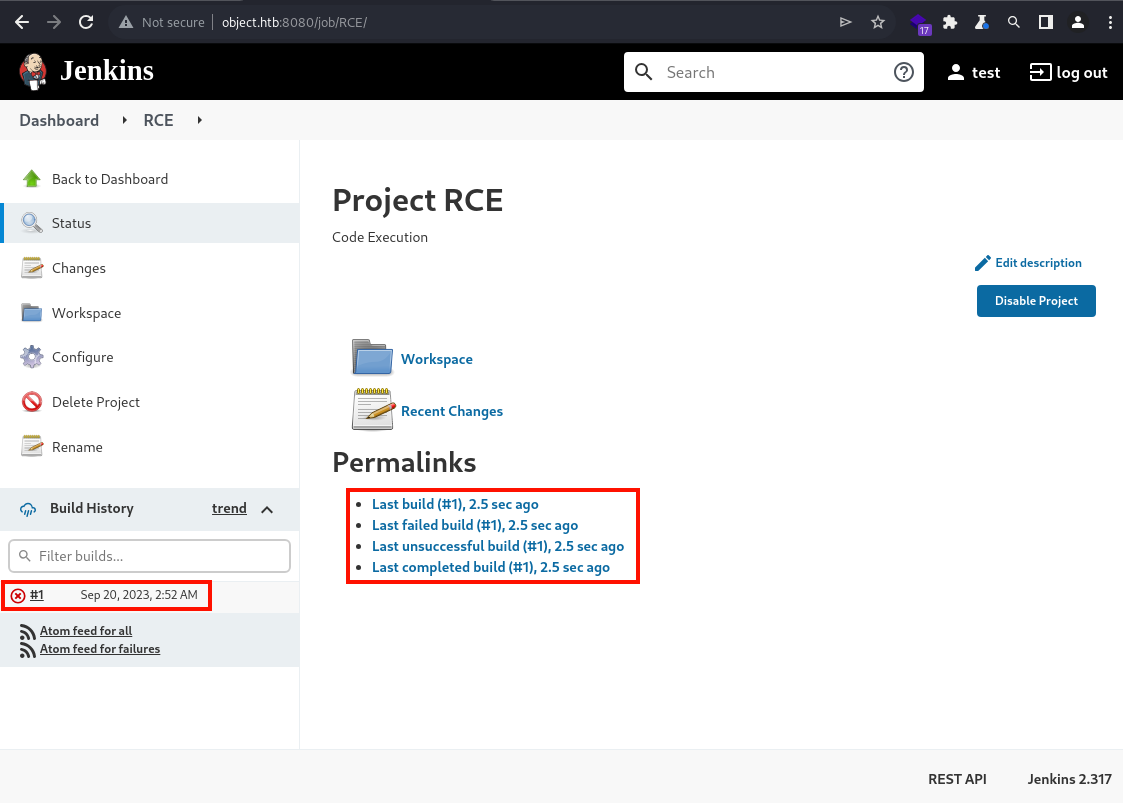This screenshot has height=803, width=1123.
Task: Click the Filter builds input field
Action: pyautogui.click(x=149, y=556)
